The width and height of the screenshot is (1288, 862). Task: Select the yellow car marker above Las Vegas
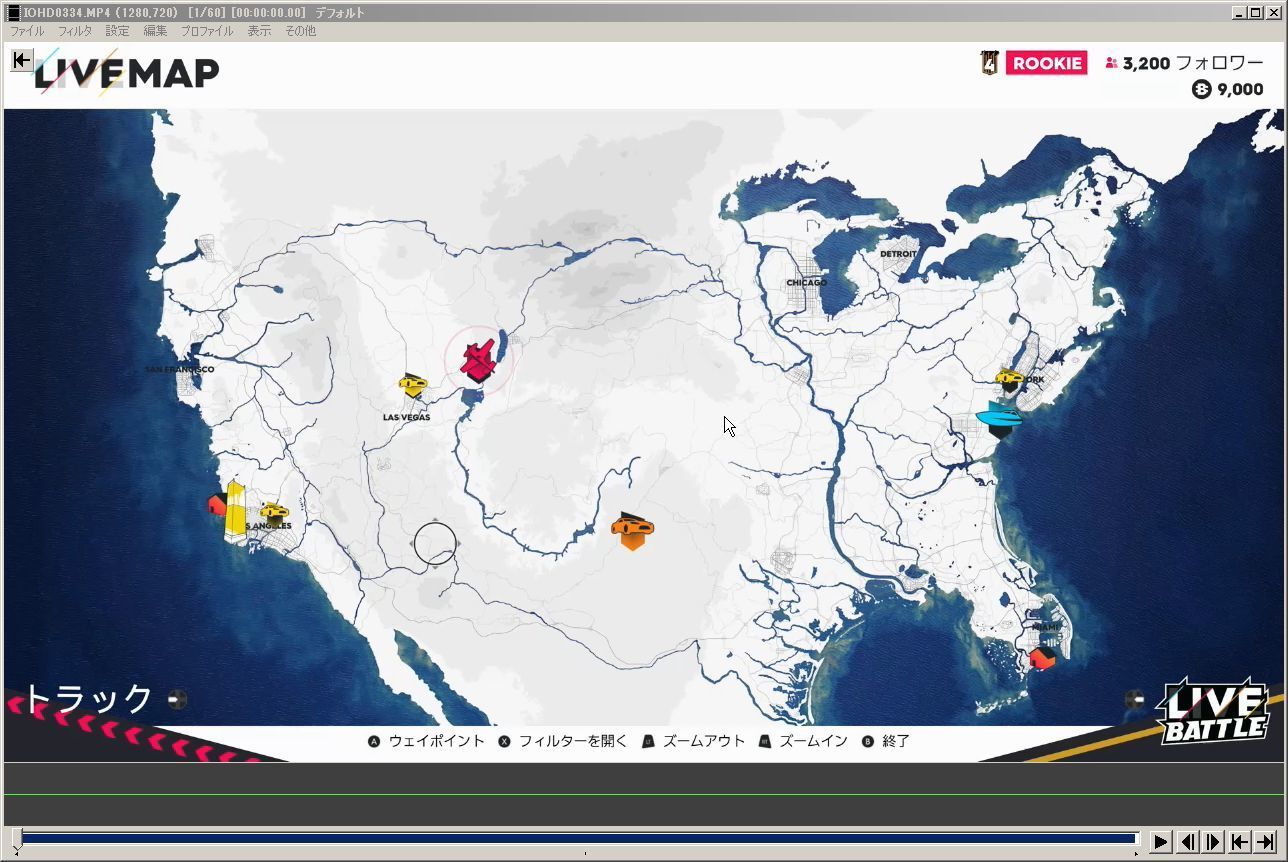click(x=412, y=384)
